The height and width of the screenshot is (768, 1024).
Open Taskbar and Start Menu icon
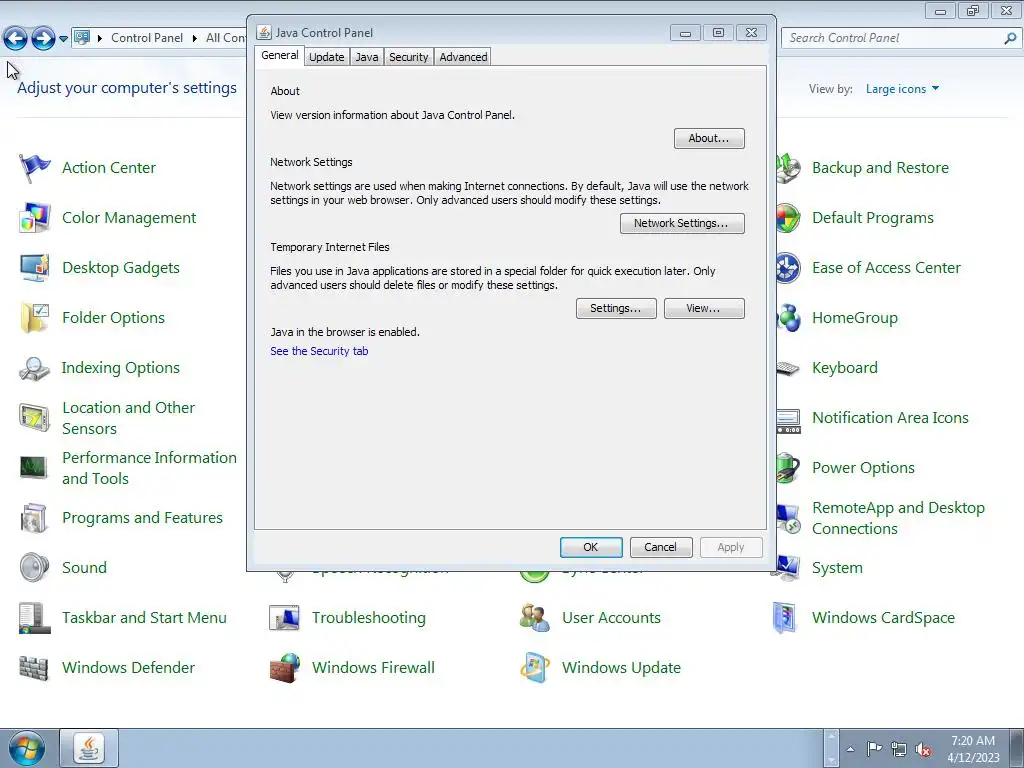click(34, 618)
